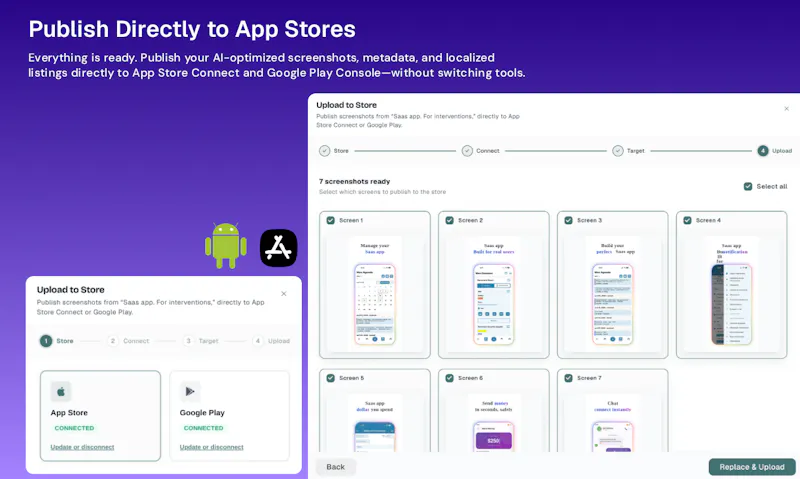Click the Replace & Upload button
Screen dimensions: 800x479
pos(752,467)
